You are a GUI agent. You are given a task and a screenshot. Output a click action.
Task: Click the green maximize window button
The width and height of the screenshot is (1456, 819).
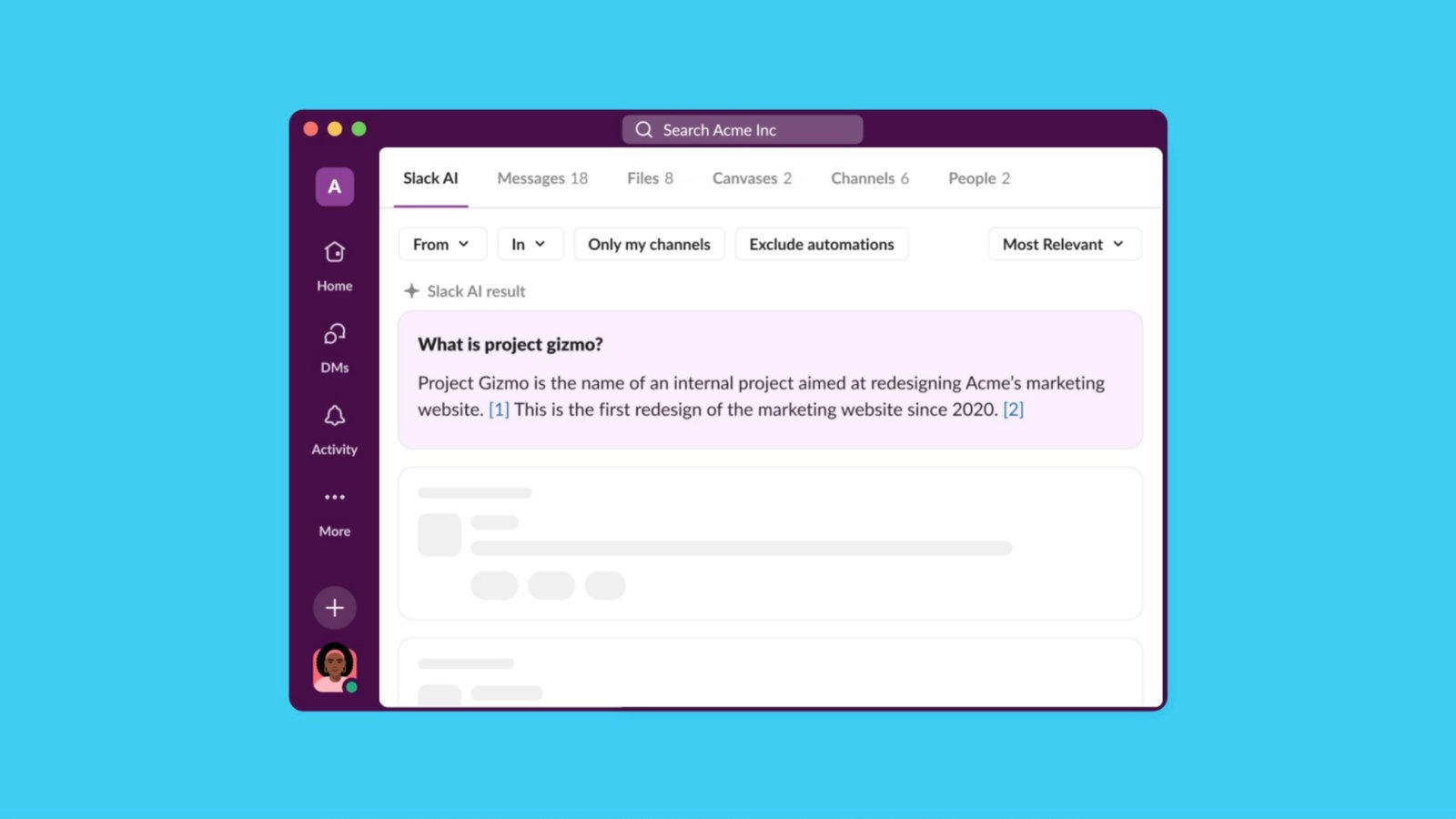click(359, 129)
